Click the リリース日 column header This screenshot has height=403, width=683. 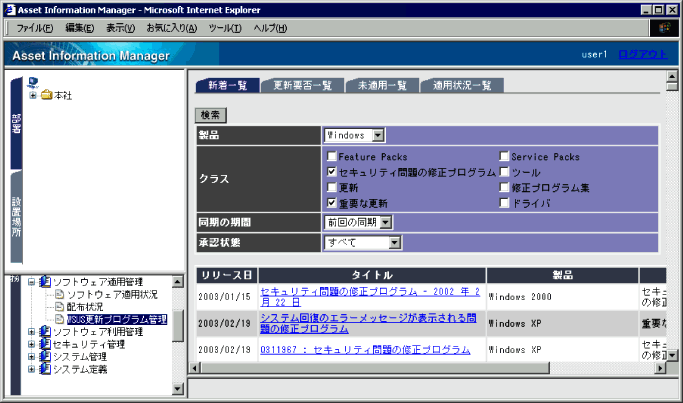[x=227, y=275]
